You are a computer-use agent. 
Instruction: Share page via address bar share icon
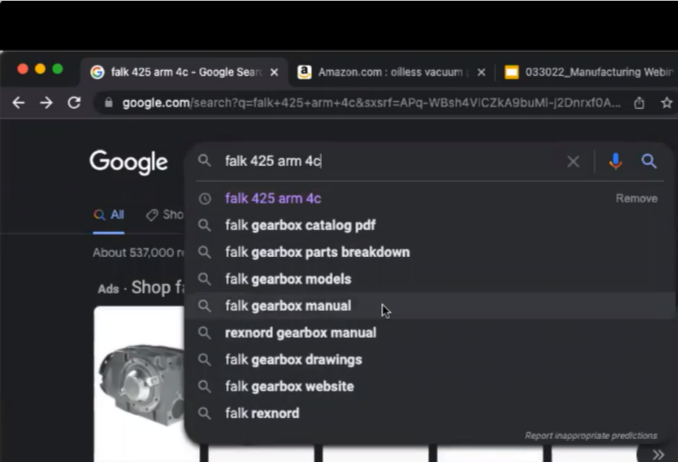[639, 103]
